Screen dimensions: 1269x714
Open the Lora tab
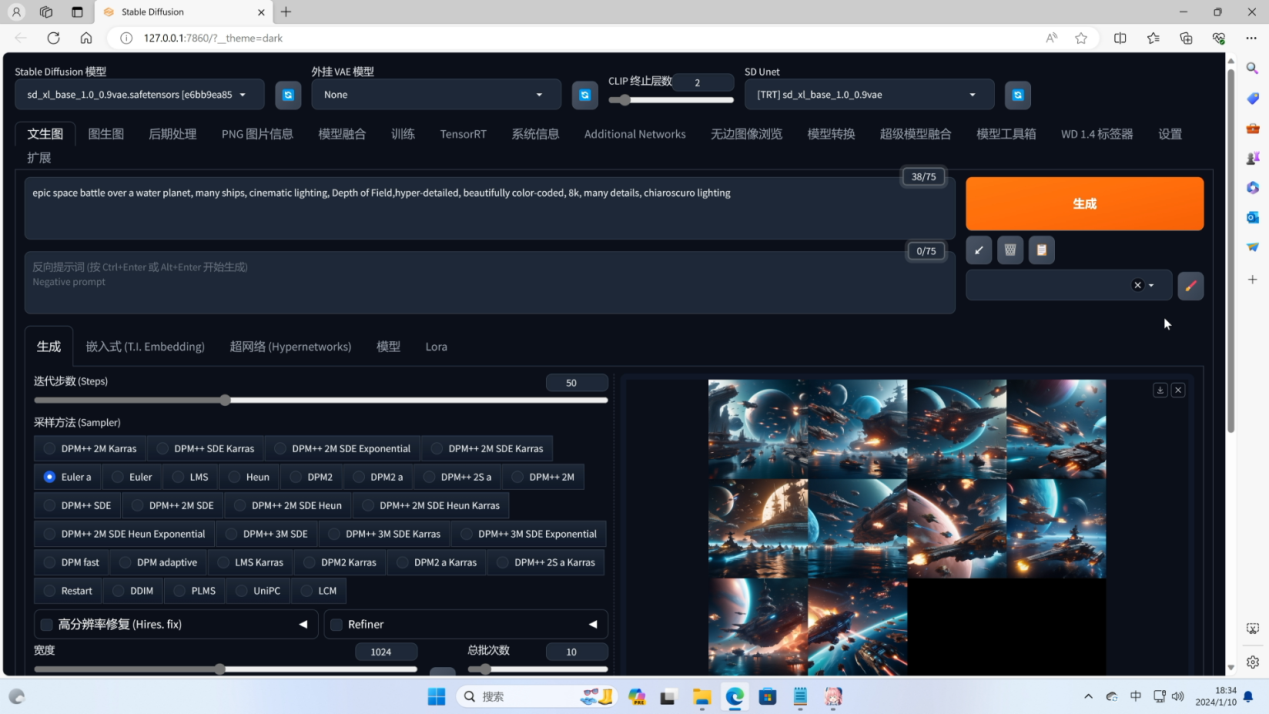click(436, 347)
